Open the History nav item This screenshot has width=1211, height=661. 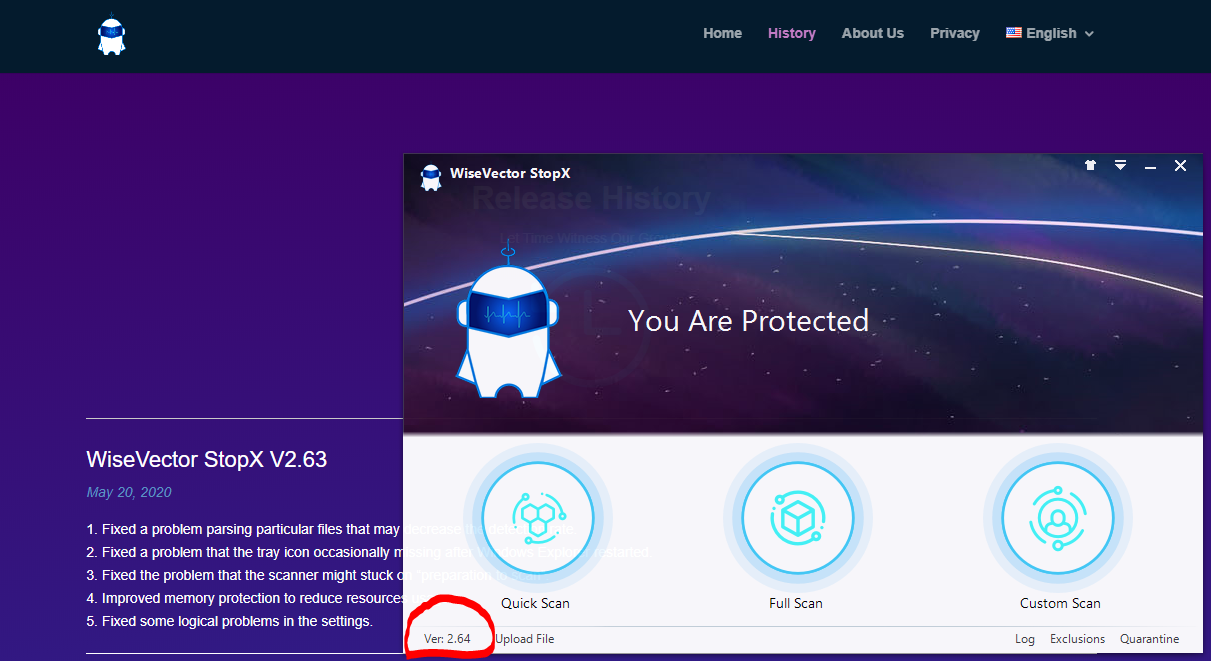pos(791,33)
